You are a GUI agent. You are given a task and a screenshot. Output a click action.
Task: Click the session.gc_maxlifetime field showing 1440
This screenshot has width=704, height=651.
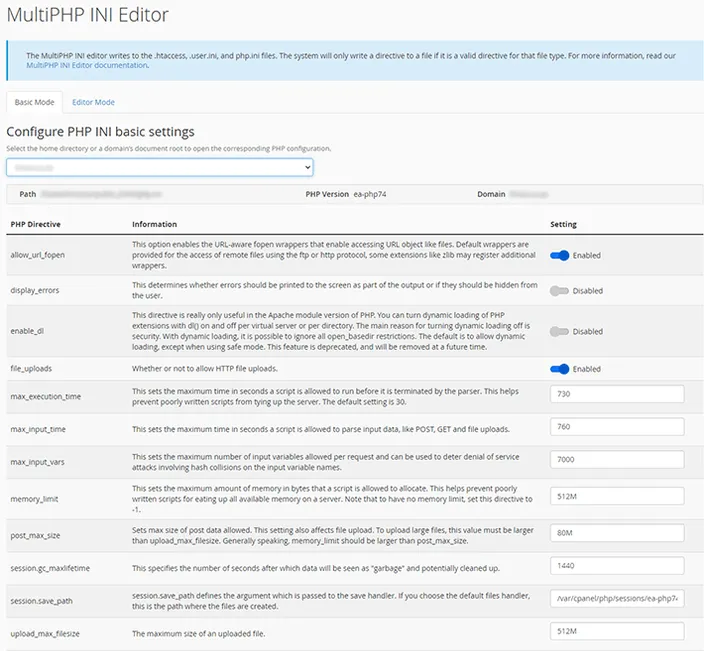tap(617, 566)
